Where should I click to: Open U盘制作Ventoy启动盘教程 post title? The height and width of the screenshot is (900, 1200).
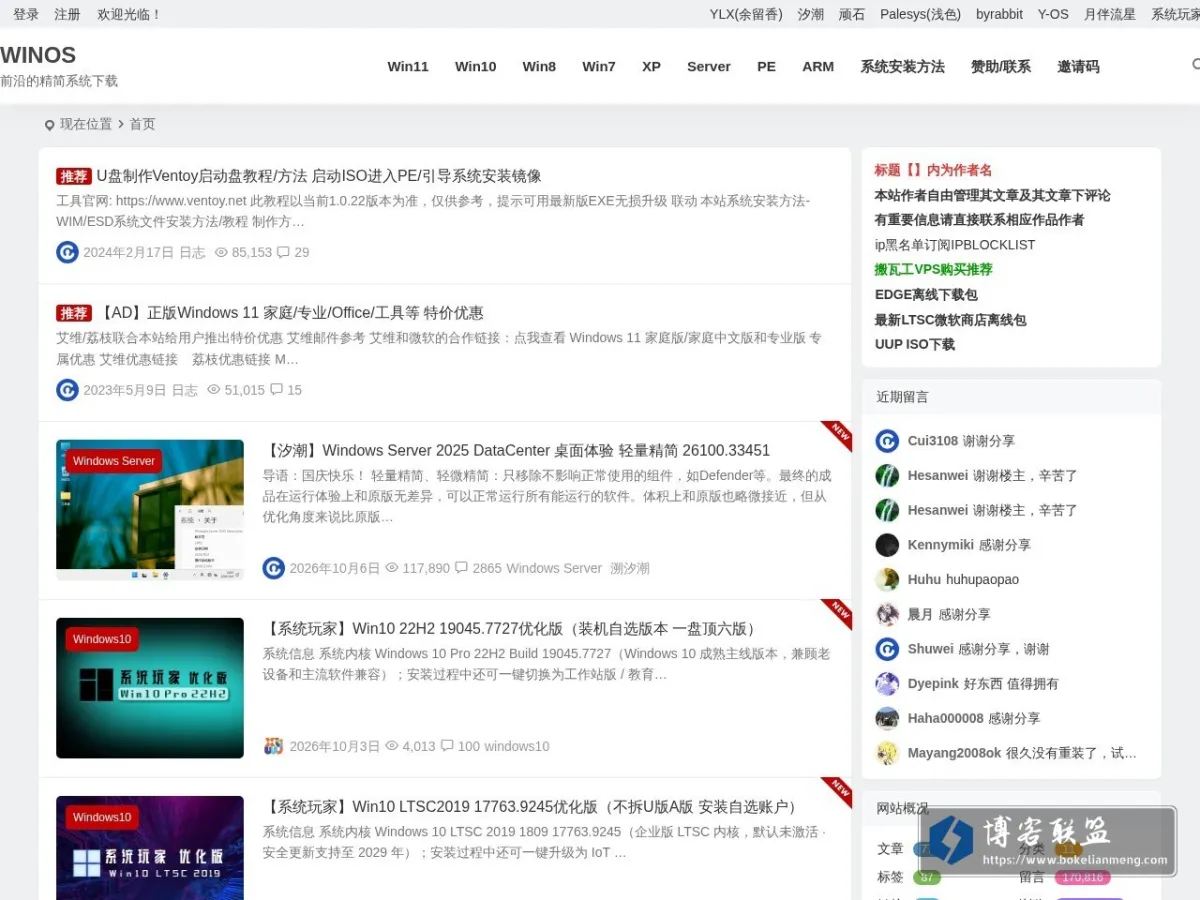click(319, 176)
